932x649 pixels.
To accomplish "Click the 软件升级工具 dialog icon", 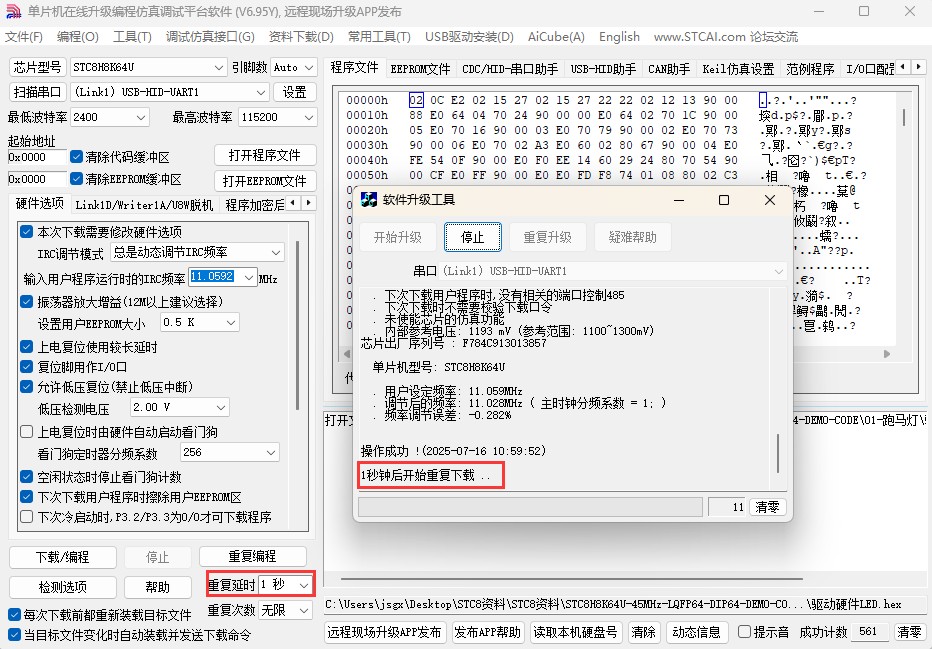I will pyautogui.click(x=369, y=200).
